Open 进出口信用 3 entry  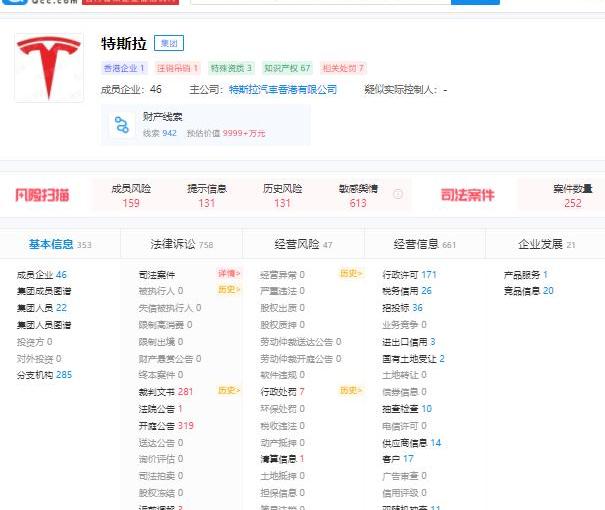tap(409, 342)
